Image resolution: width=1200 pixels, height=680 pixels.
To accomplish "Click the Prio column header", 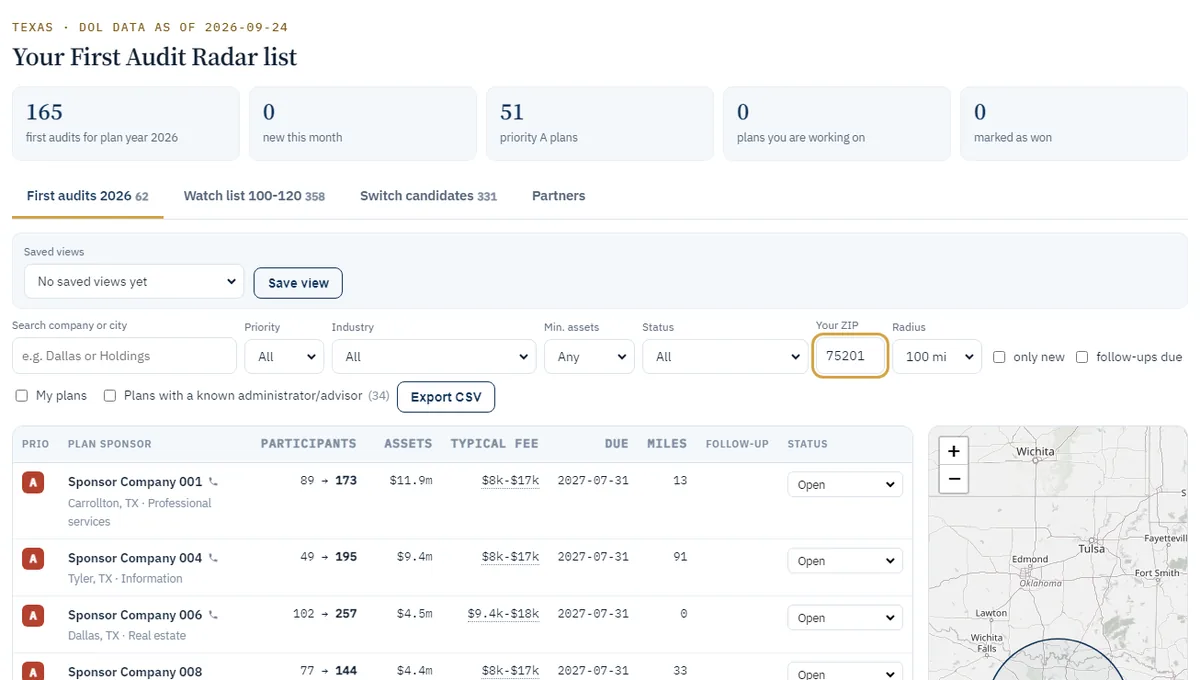I will point(35,443).
